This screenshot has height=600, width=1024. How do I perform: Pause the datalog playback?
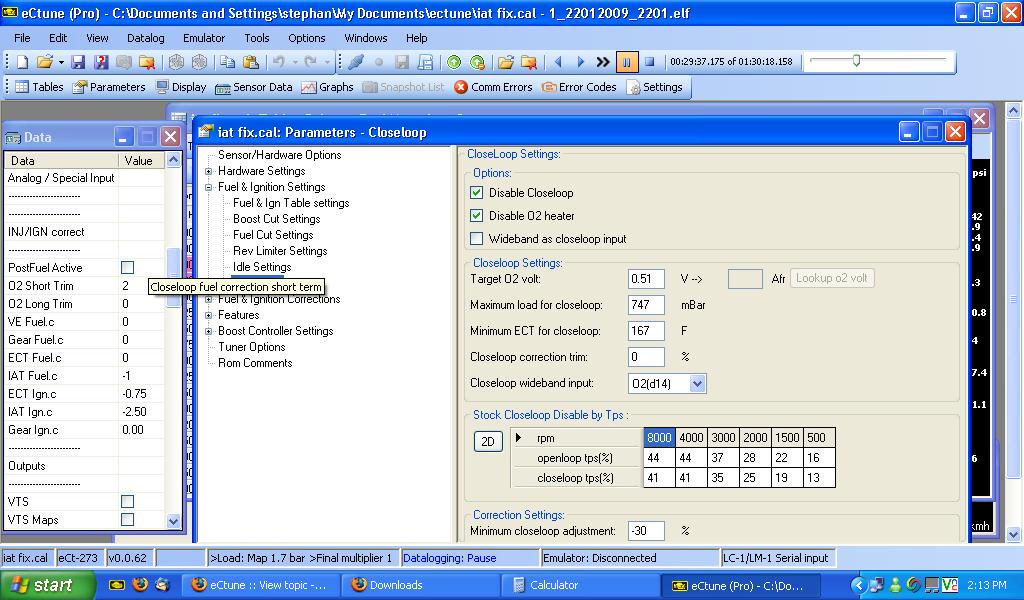click(x=626, y=62)
